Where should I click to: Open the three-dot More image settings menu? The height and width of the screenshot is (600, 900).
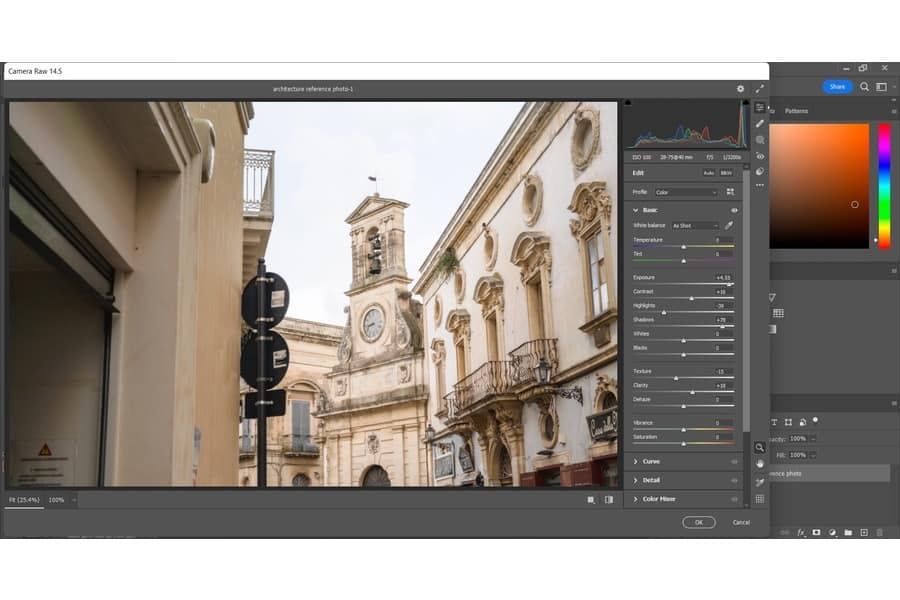tap(760, 185)
